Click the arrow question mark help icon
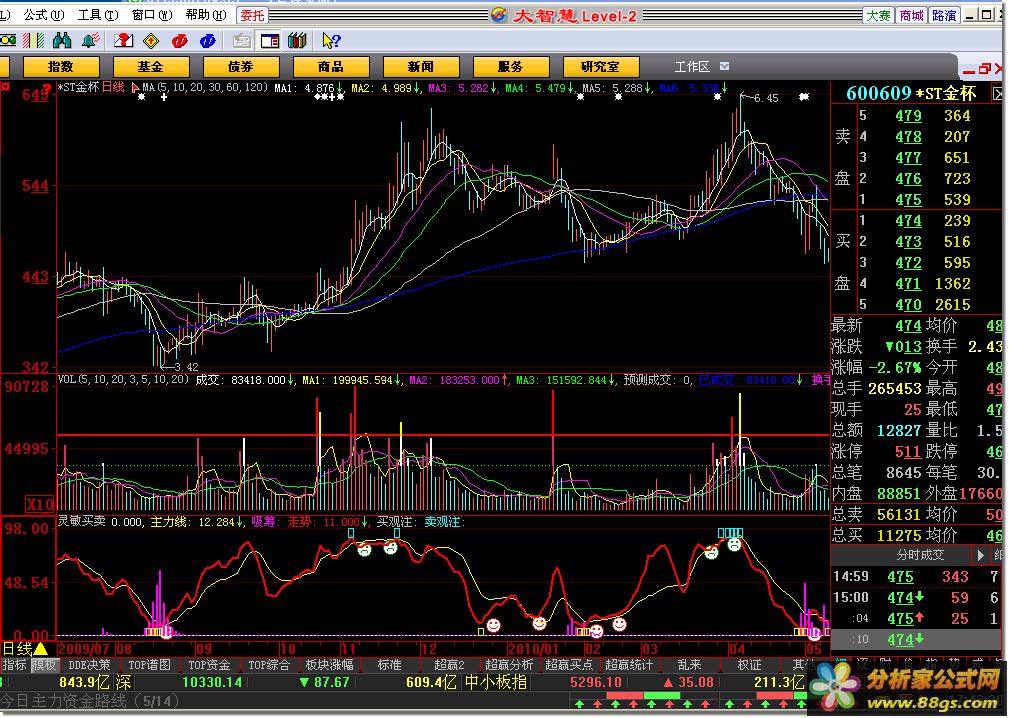Screen dimensions: 1009x718 (331, 41)
